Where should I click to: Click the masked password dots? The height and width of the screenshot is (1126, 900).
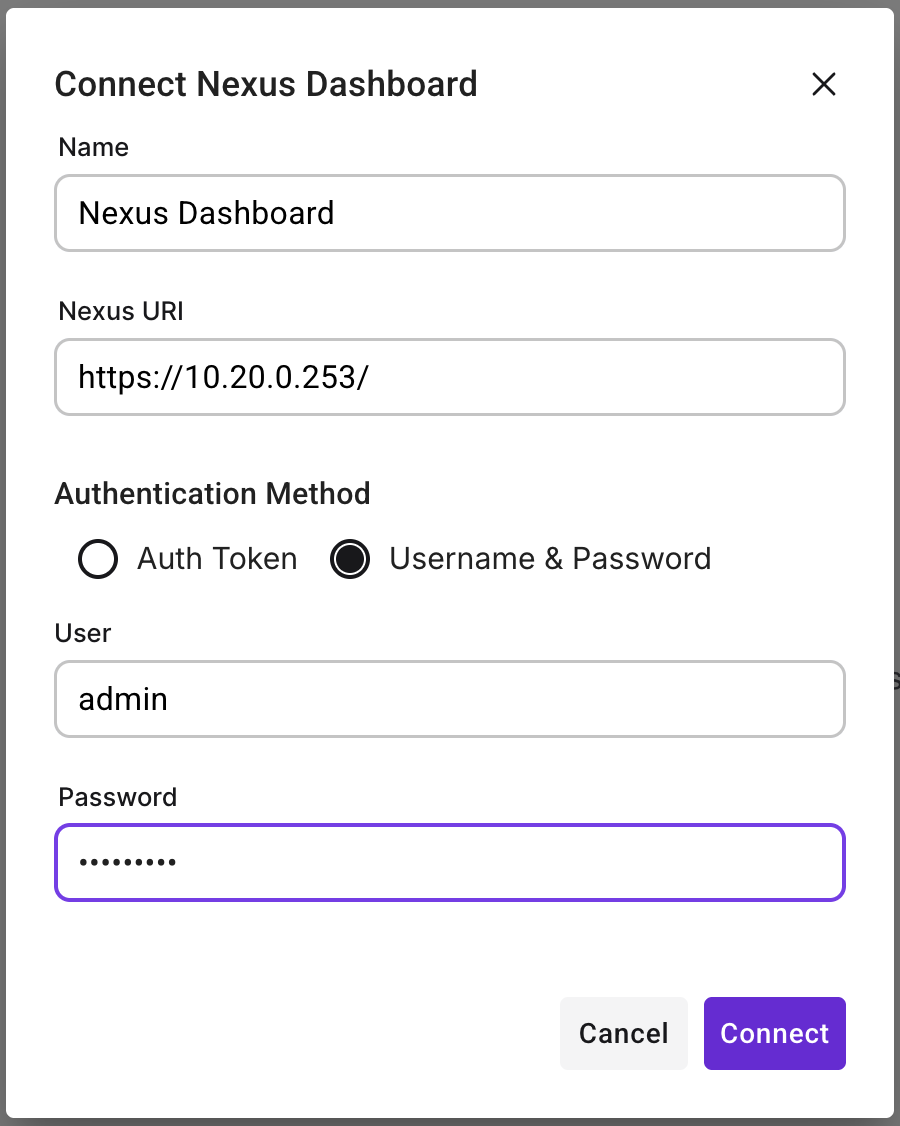(127, 862)
